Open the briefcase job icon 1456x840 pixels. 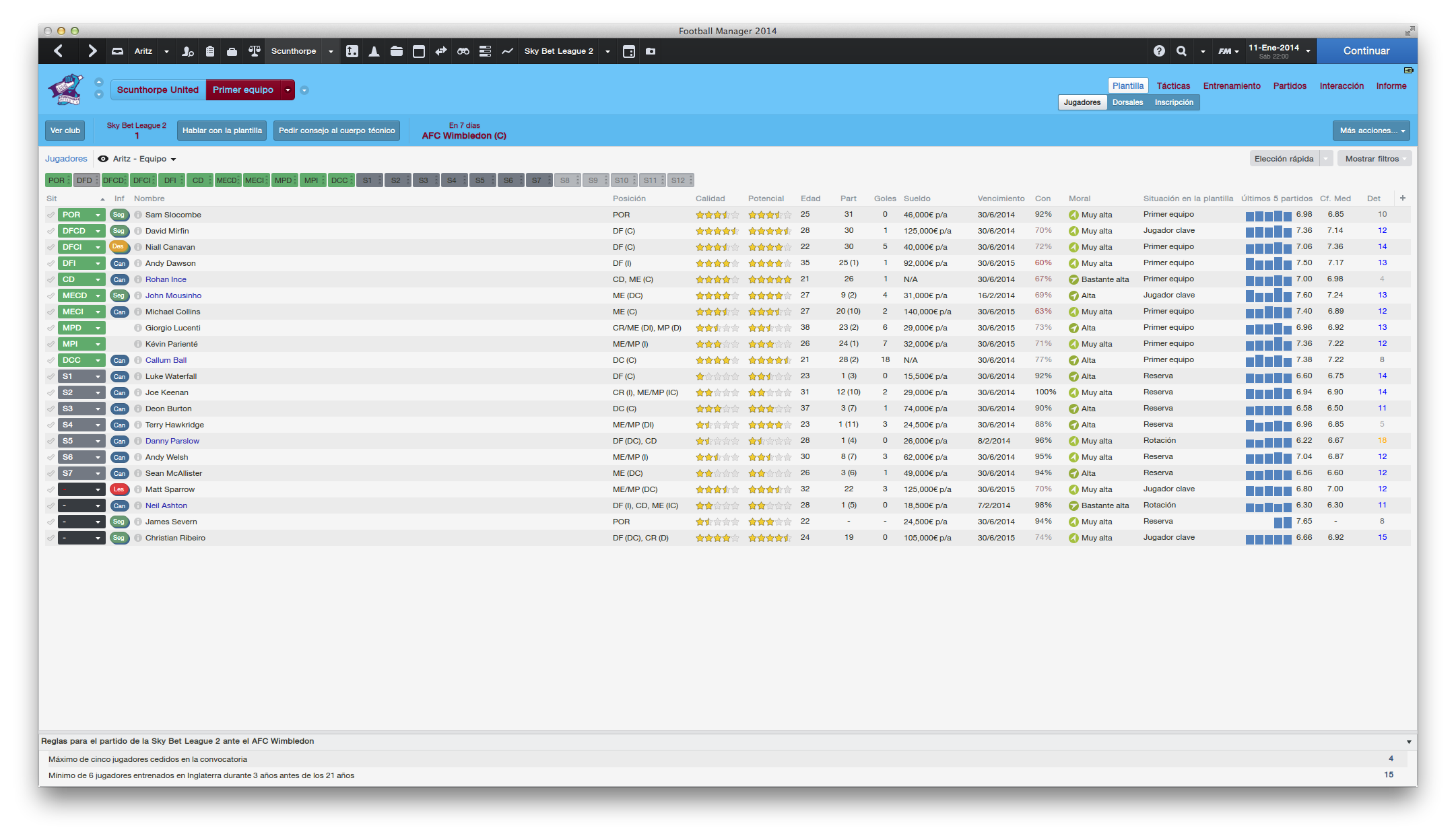pyautogui.click(x=232, y=51)
